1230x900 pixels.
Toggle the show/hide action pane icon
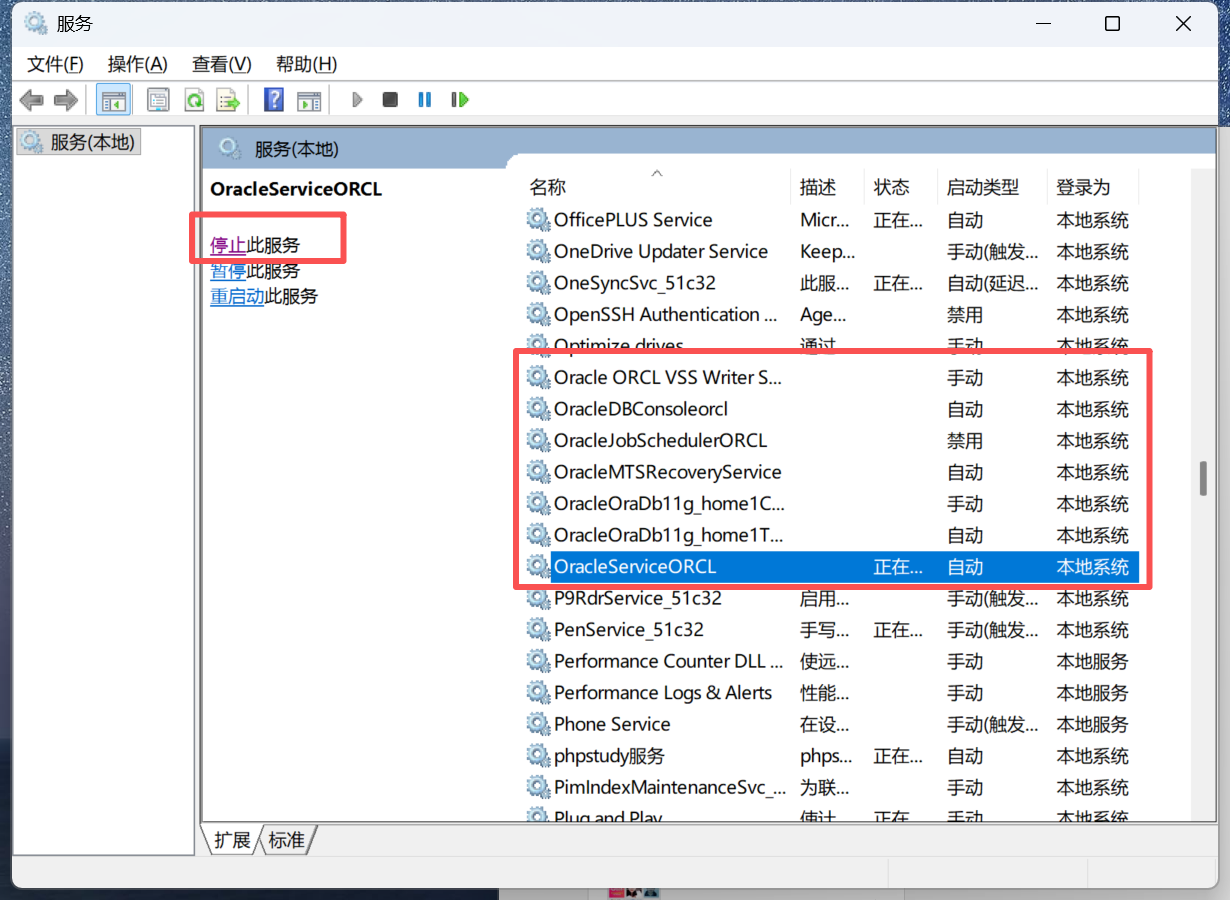tap(309, 100)
